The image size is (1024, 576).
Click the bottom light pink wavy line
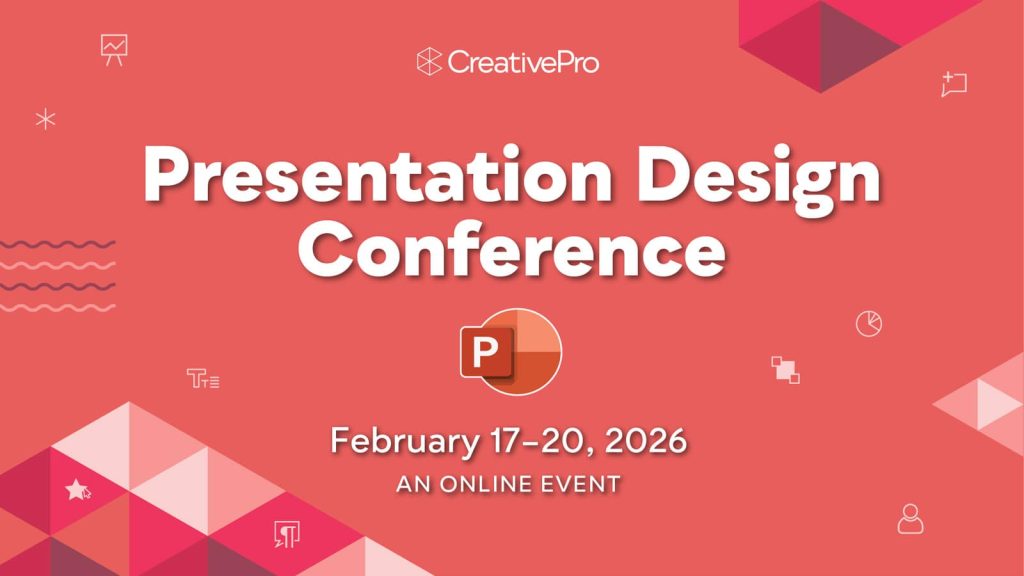coord(57,307)
